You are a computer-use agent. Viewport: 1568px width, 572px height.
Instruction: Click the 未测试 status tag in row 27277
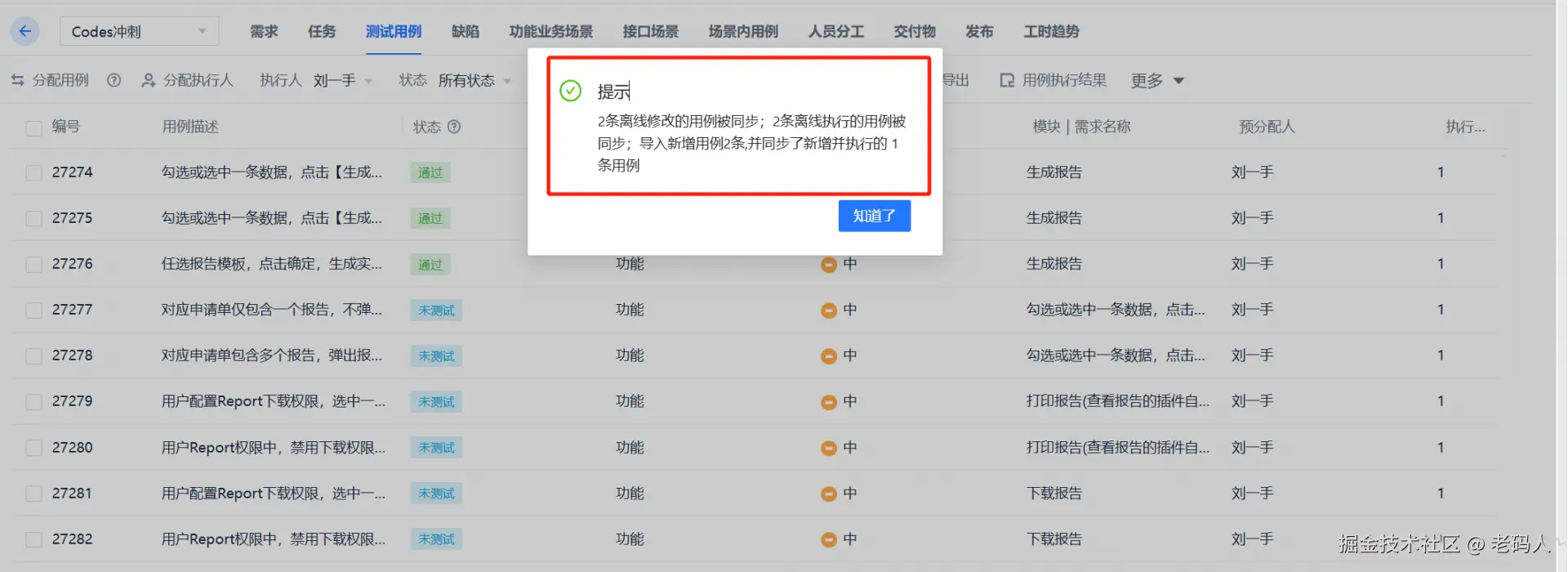tap(436, 310)
